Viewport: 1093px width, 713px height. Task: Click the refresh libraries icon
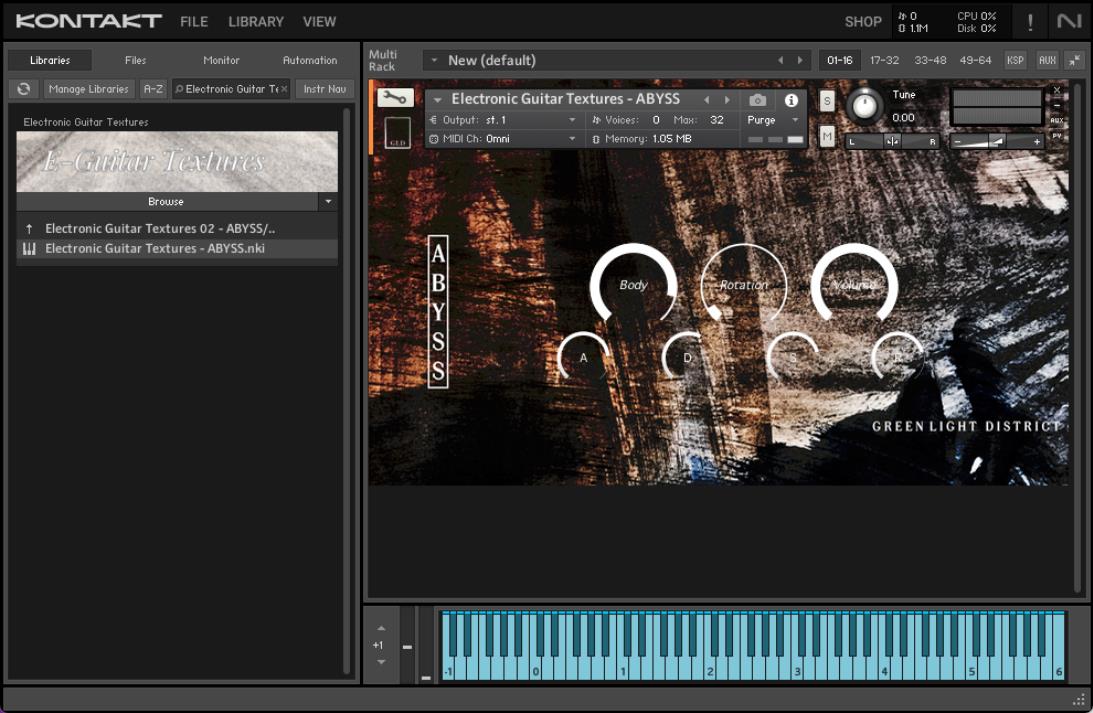pyautogui.click(x=24, y=89)
